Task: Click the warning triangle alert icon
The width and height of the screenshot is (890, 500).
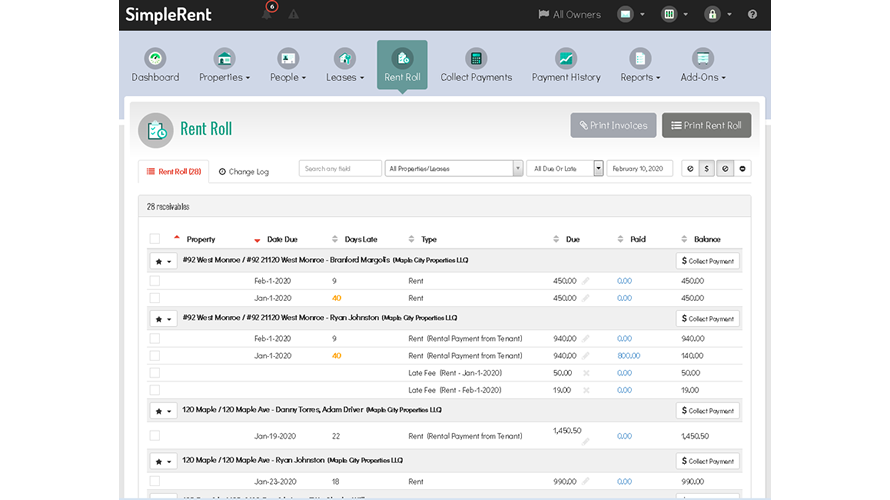Action: [x=293, y=14]
